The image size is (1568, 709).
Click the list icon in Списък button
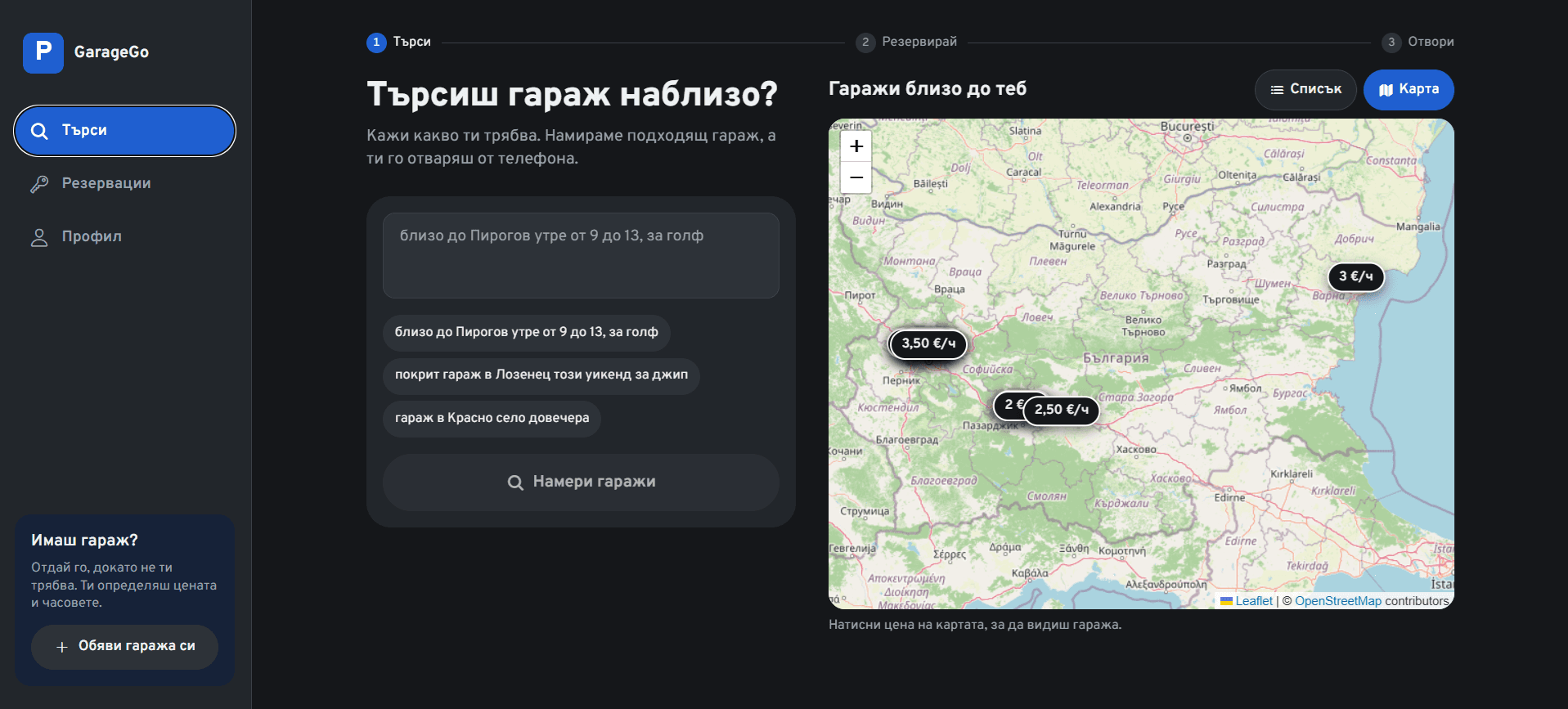pos(1277,90)
